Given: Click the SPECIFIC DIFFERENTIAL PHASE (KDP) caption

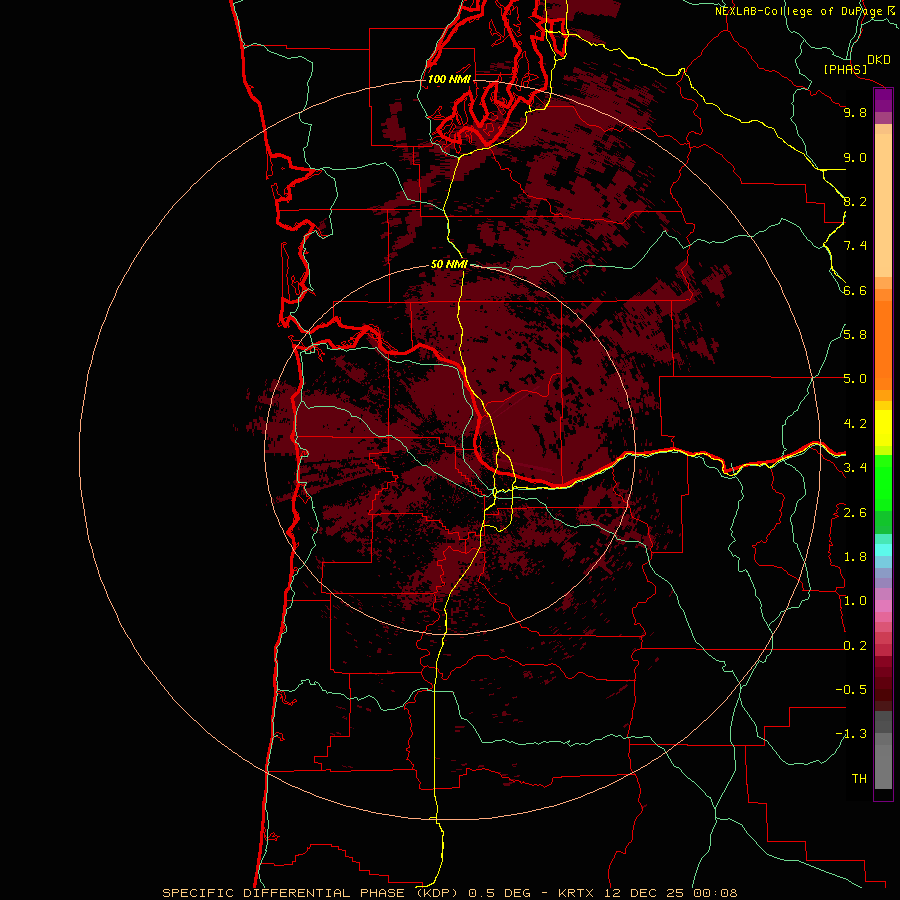Looking at the screenshot, I should [x=311, y=893].
